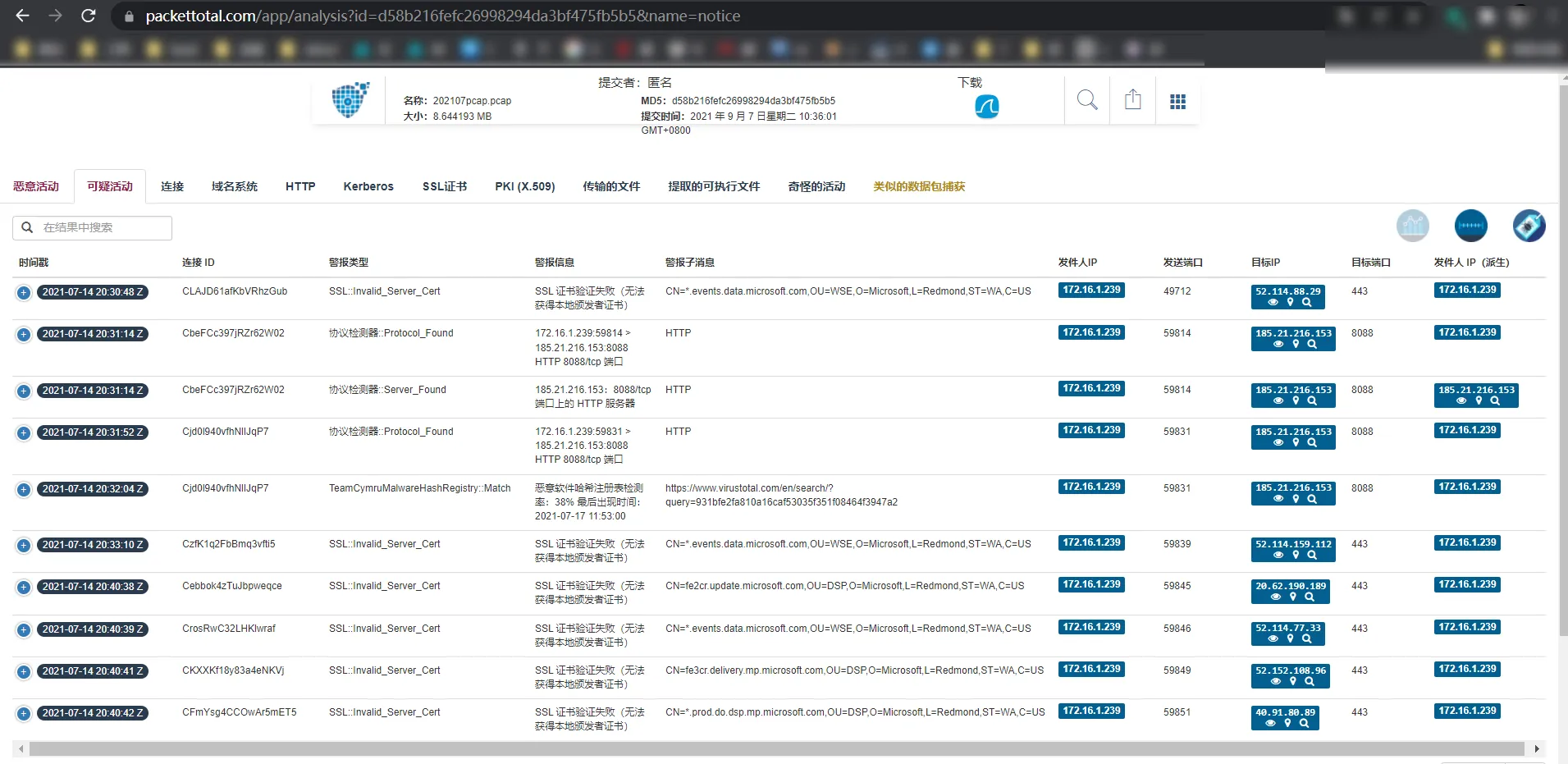
Task: Open the rightmost round graph icon
Action: pyautogui.click(x=1529, y=225)
